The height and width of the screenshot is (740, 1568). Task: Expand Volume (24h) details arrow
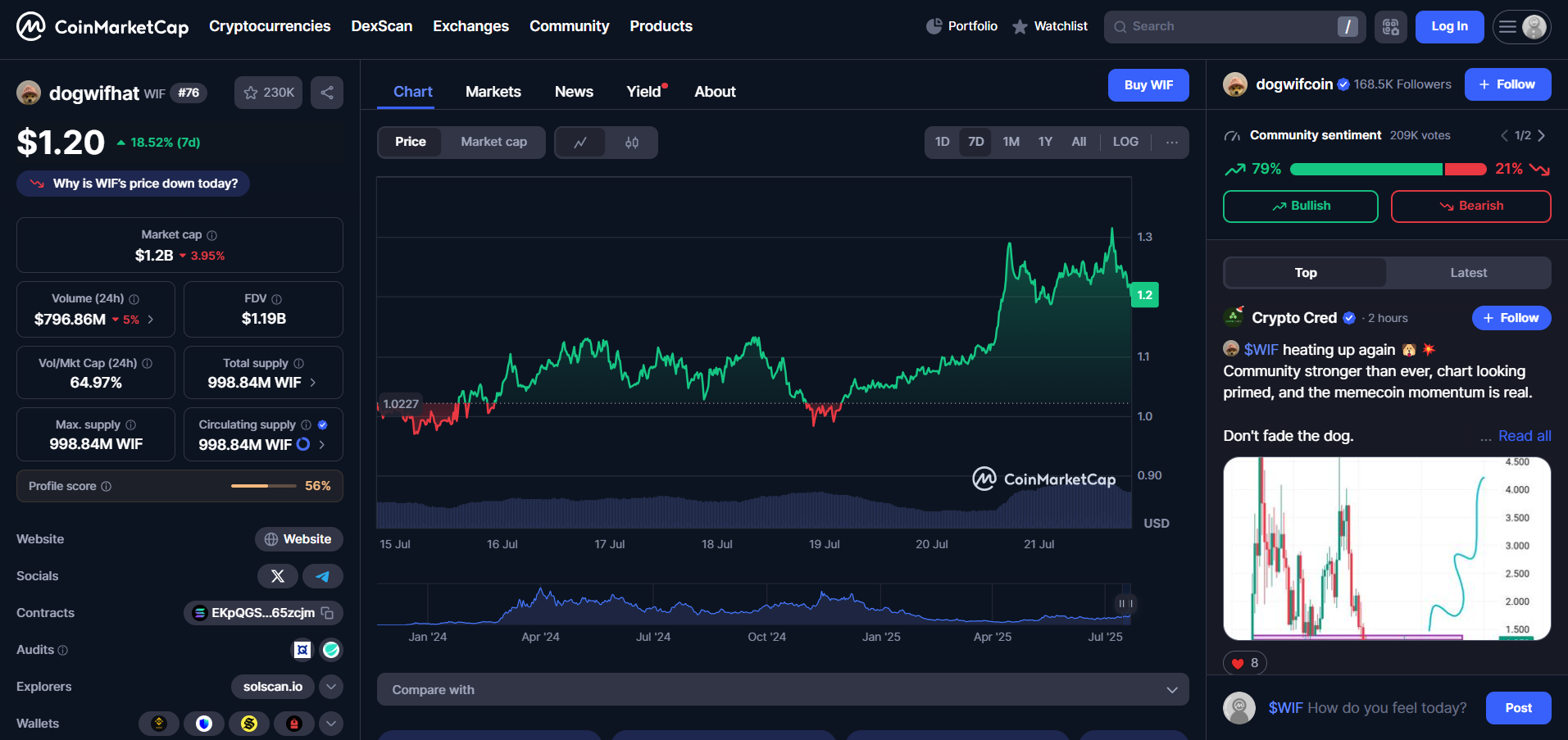[151, 320]
